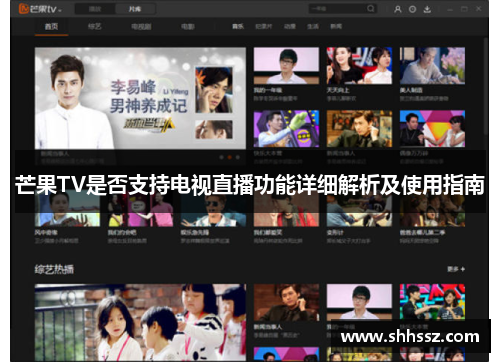The image size is (500, 362).
Task: Click the 变形计 title text
Action: coord(335,232)
